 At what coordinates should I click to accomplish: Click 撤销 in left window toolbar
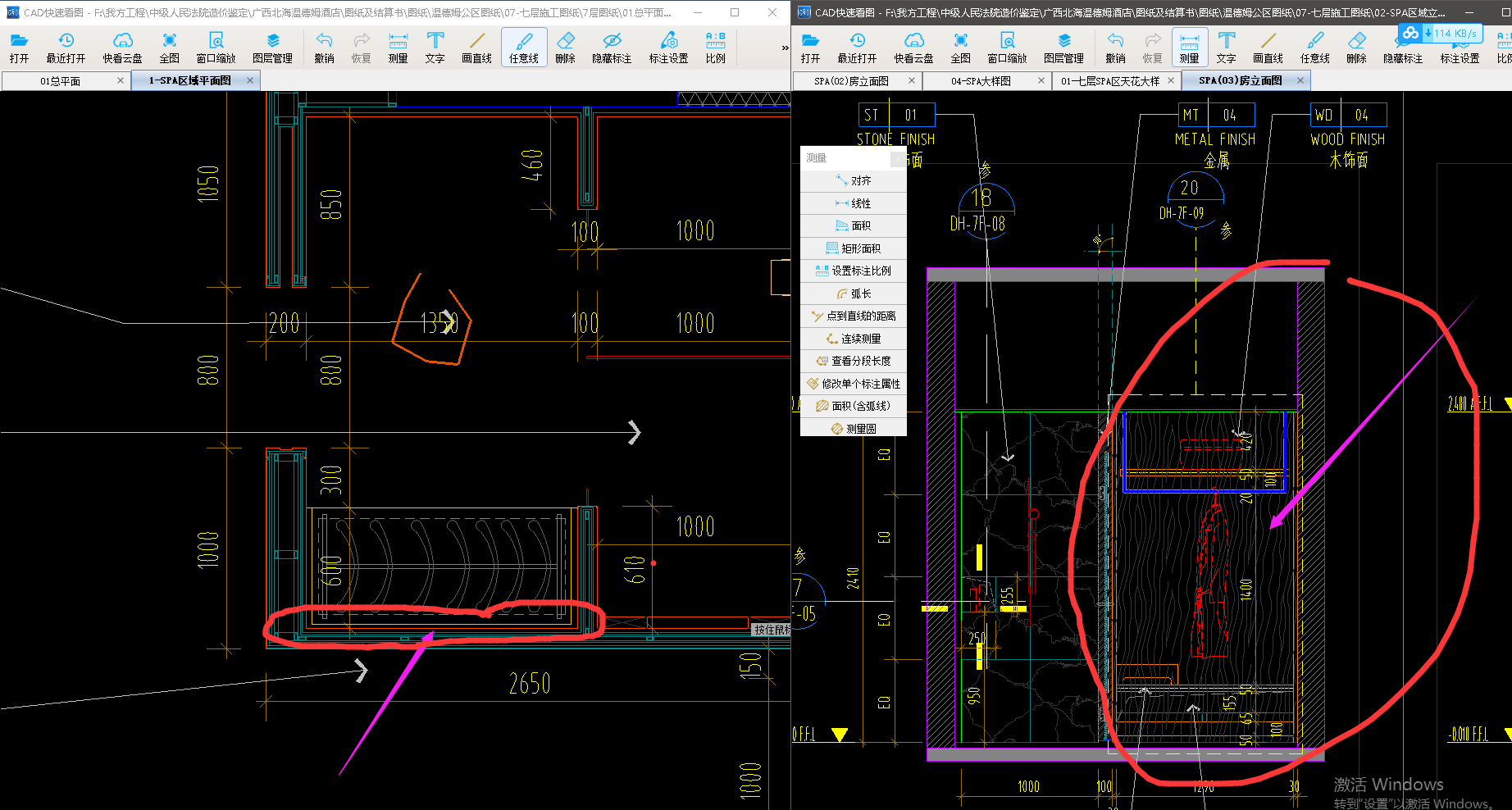click(x=324, y=48)
